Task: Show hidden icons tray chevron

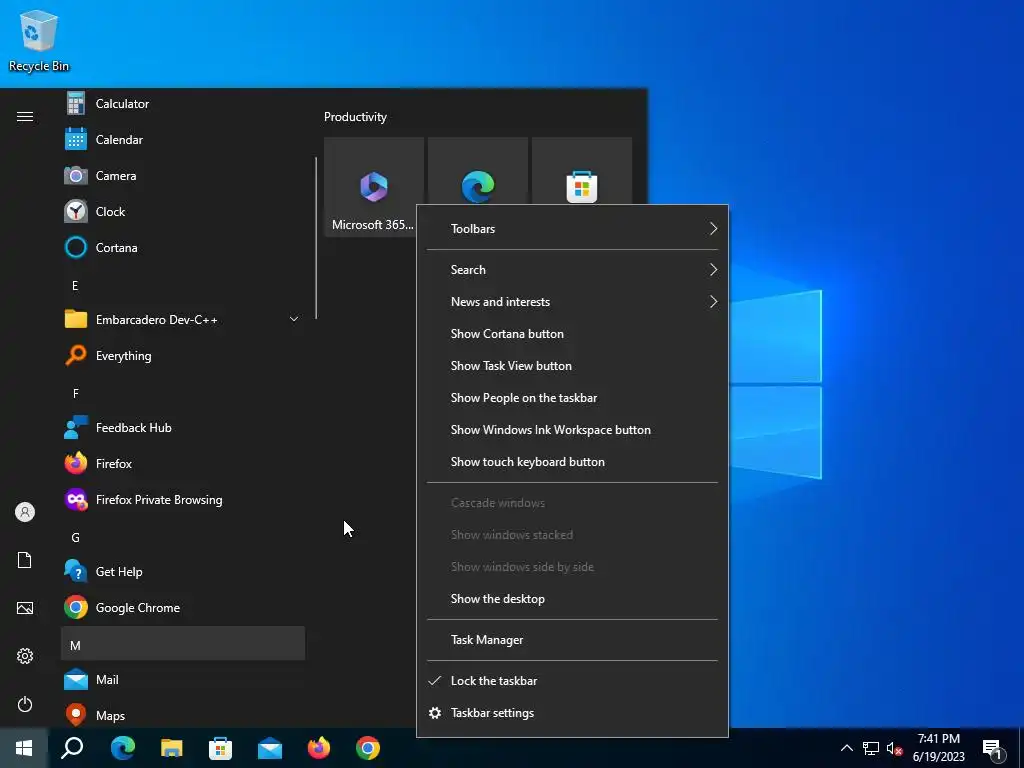Action: [846, 748]
